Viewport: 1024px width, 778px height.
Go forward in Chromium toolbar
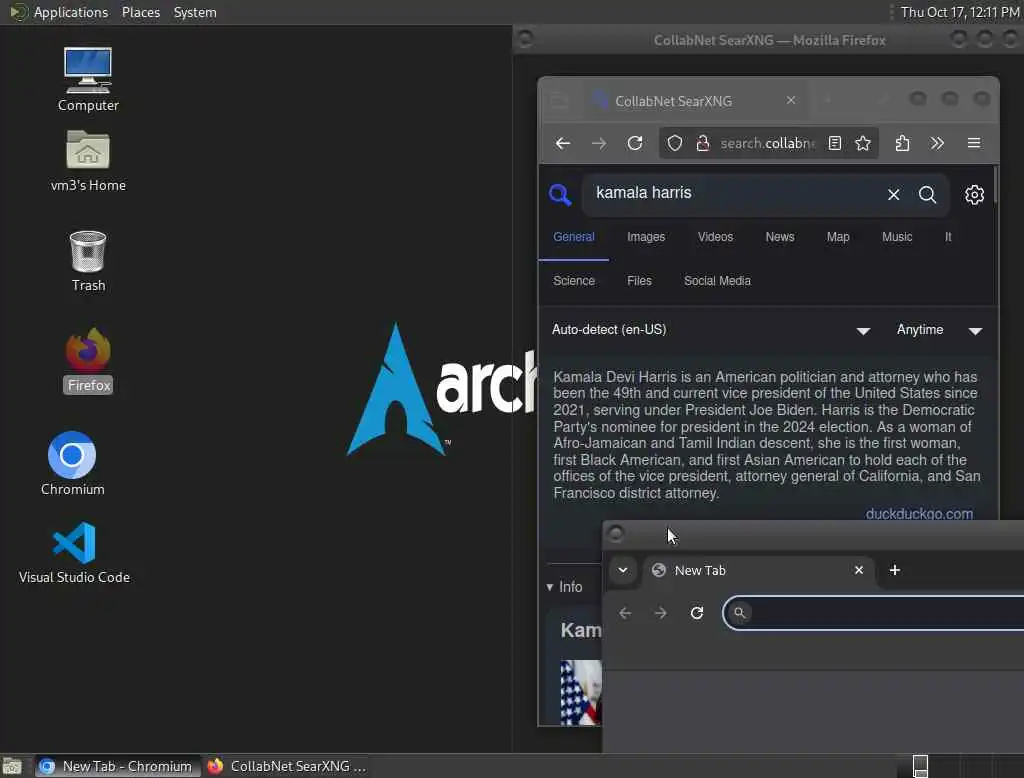[x=660, y=613]
